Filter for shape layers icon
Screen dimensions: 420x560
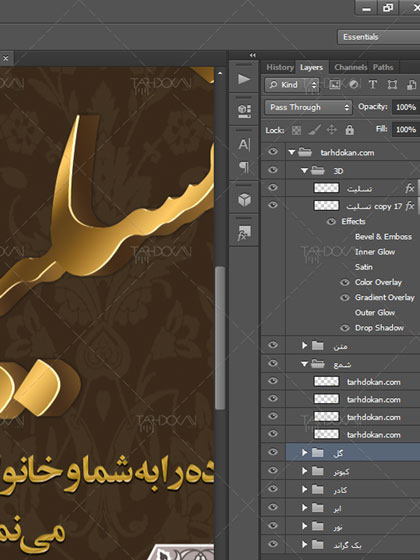[x=392, y=85]
